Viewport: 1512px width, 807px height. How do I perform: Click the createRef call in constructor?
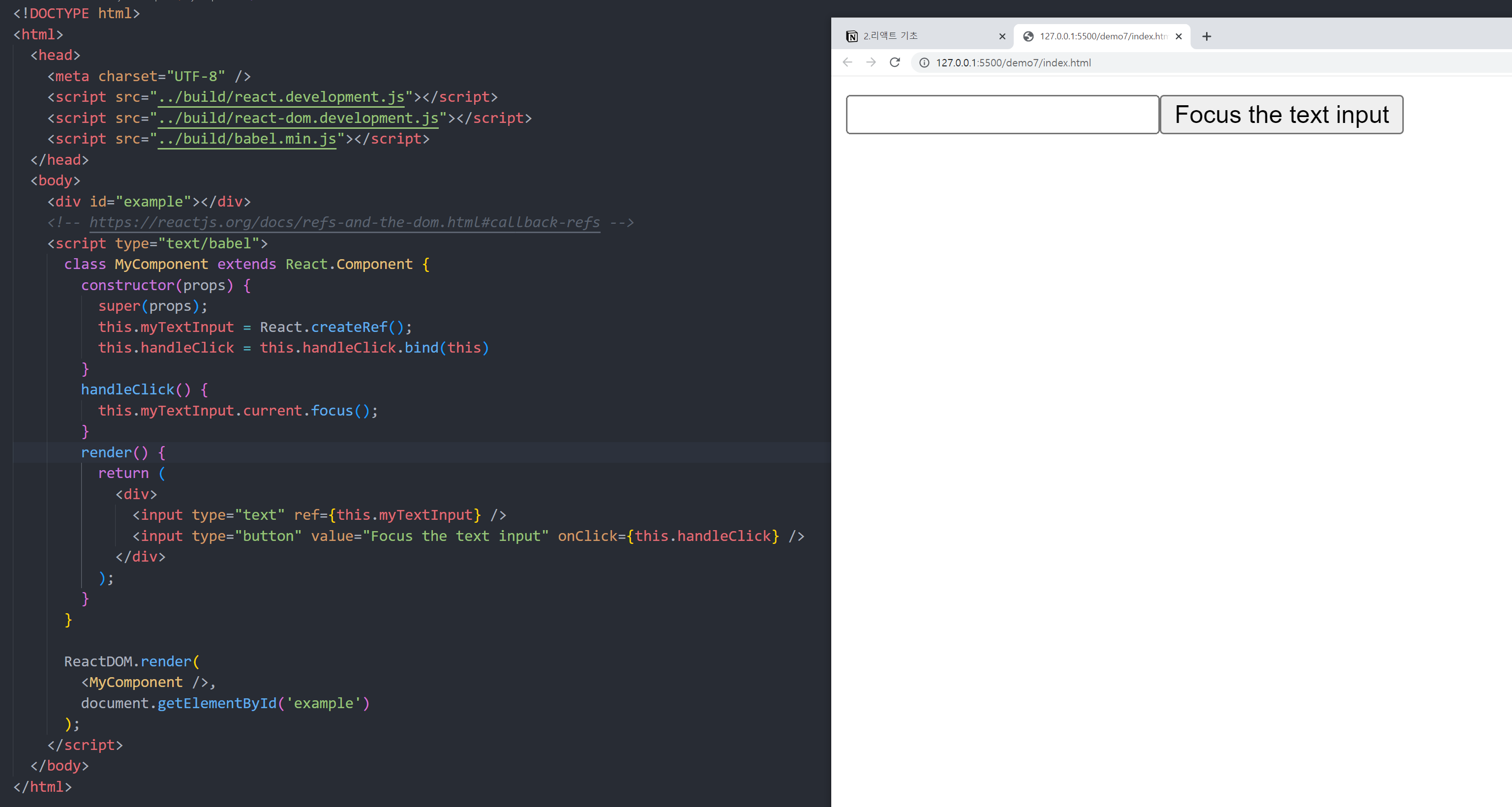(x=349, y=327)
